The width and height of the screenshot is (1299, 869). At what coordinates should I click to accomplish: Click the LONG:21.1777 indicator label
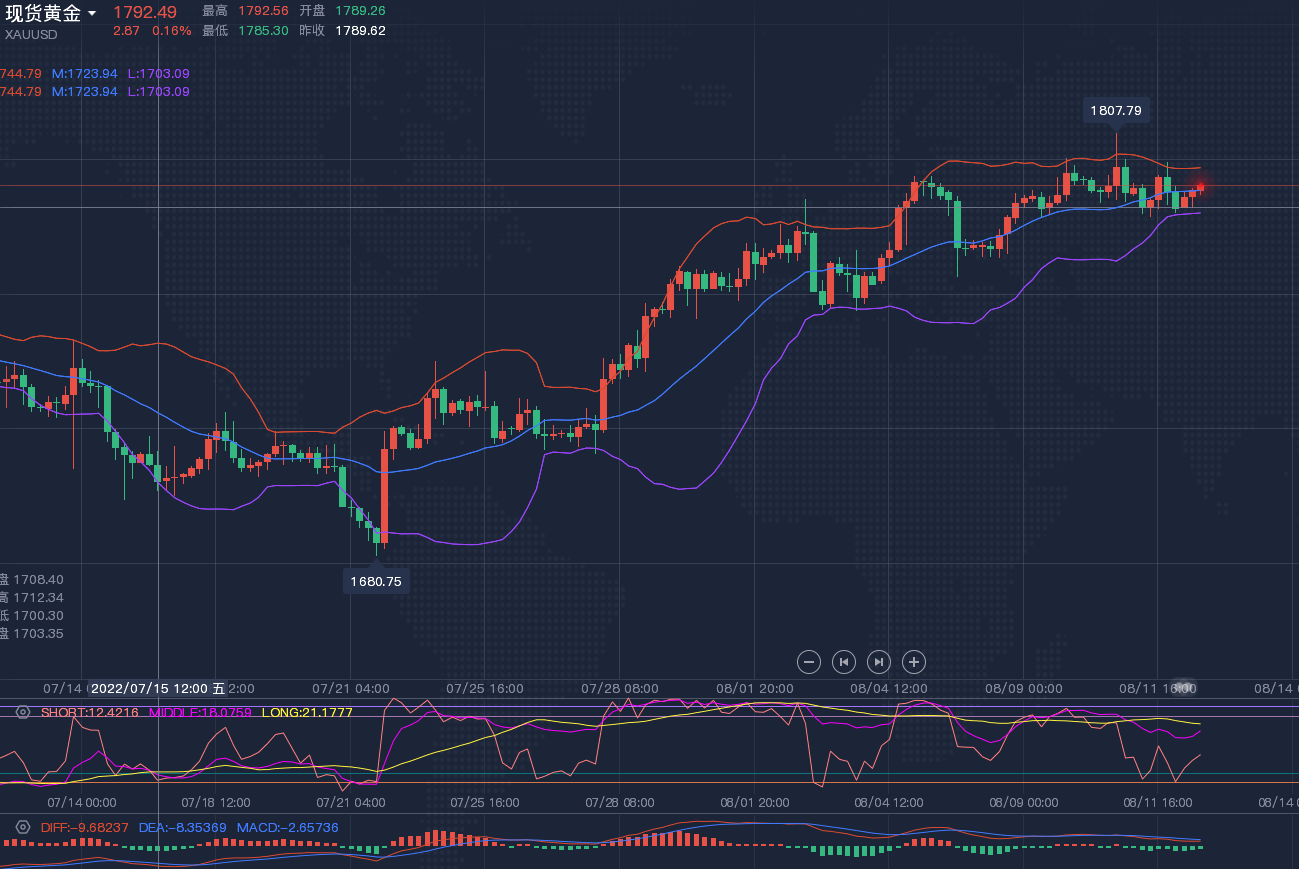(x=307, y=712)
